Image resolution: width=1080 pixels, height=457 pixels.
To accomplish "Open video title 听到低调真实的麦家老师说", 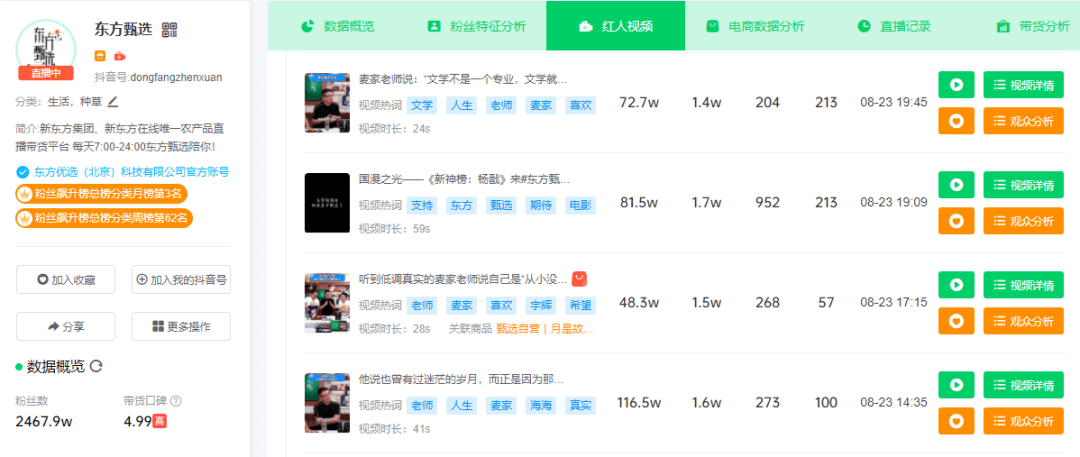I will point(463,279).
